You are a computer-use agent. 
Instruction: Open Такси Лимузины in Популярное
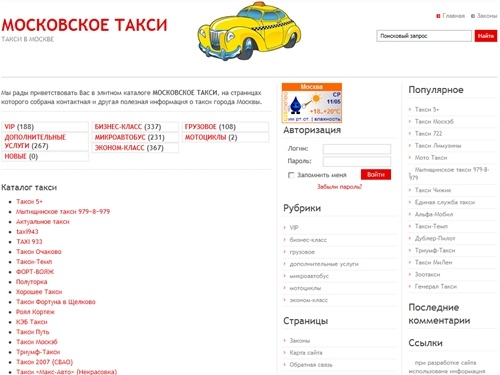[438, 145]
